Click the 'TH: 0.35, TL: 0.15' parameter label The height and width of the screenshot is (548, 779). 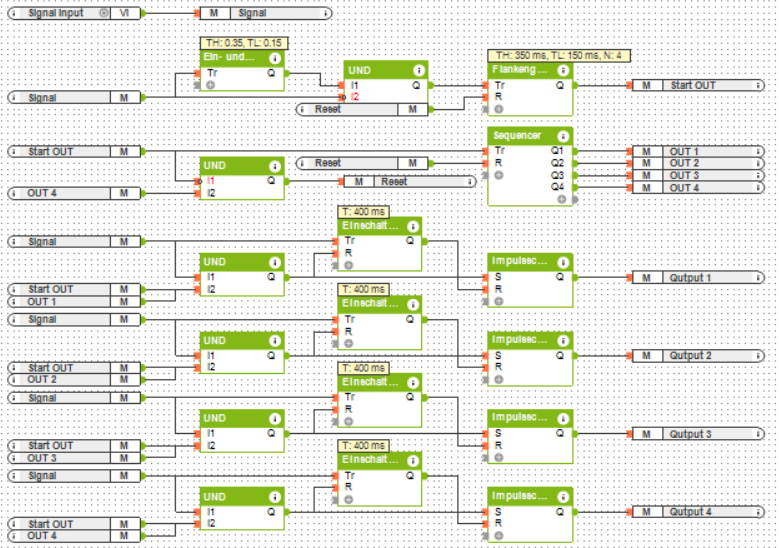coord(244,43)
